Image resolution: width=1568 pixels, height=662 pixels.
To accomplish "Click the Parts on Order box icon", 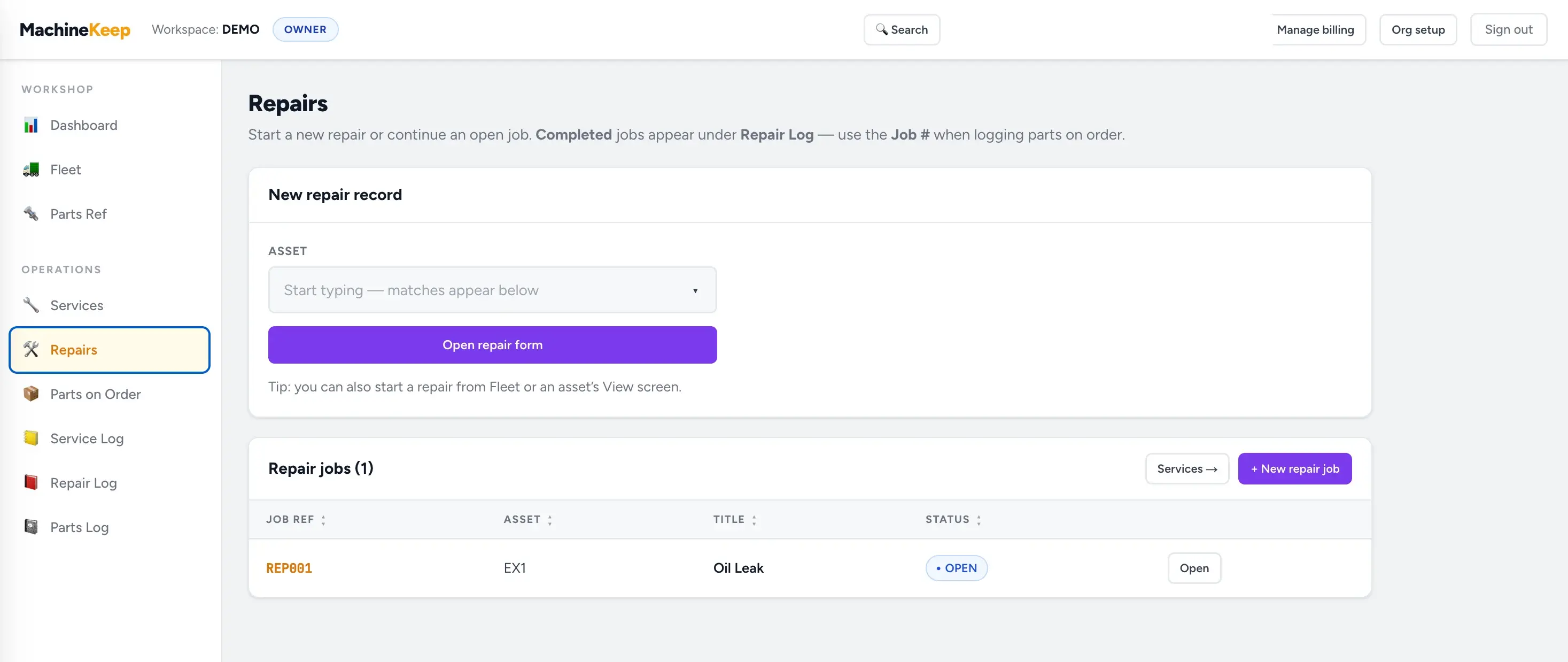I will (31, 394).
